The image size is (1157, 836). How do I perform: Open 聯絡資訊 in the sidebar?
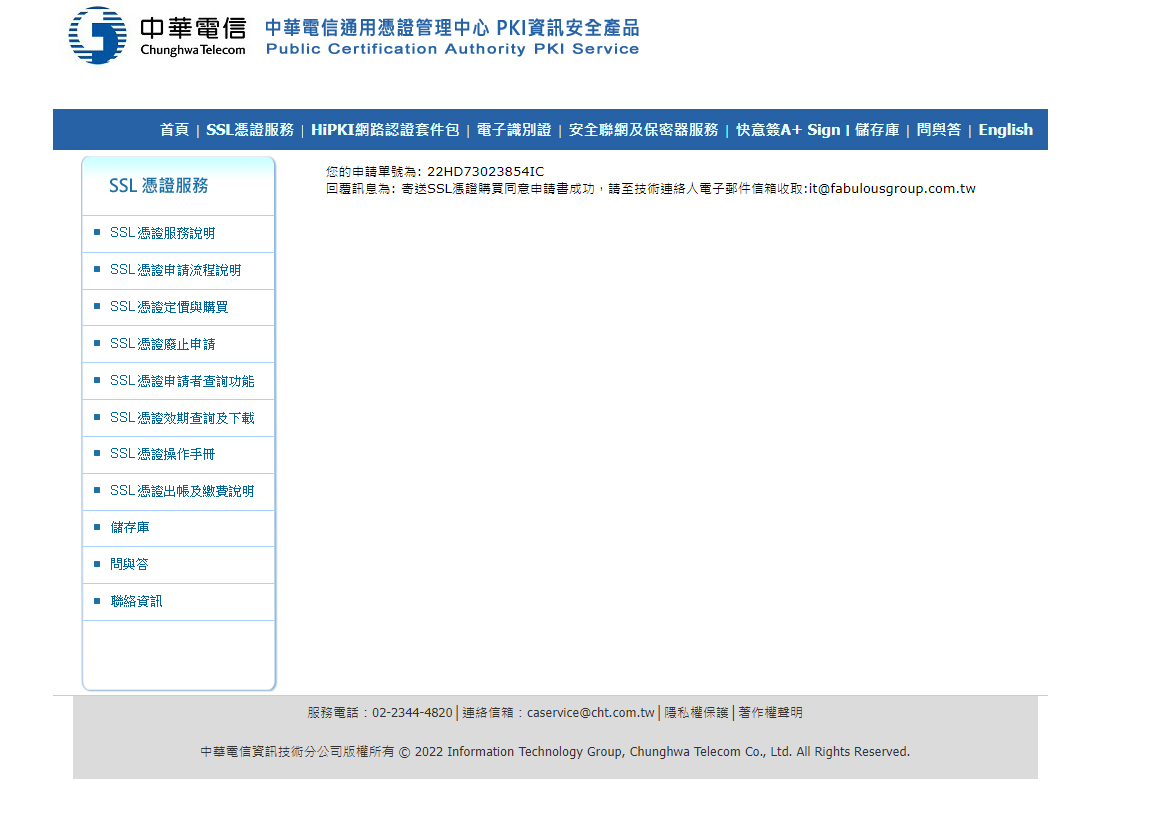(x=136, y=601)
